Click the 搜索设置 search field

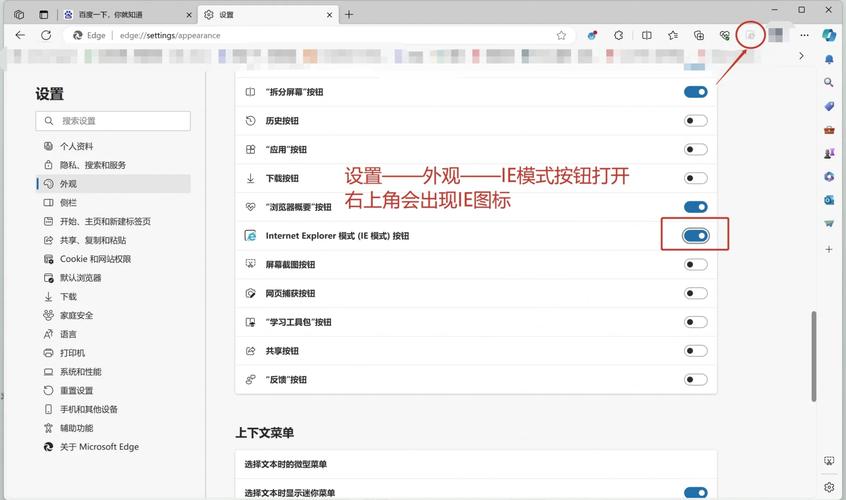113,121
